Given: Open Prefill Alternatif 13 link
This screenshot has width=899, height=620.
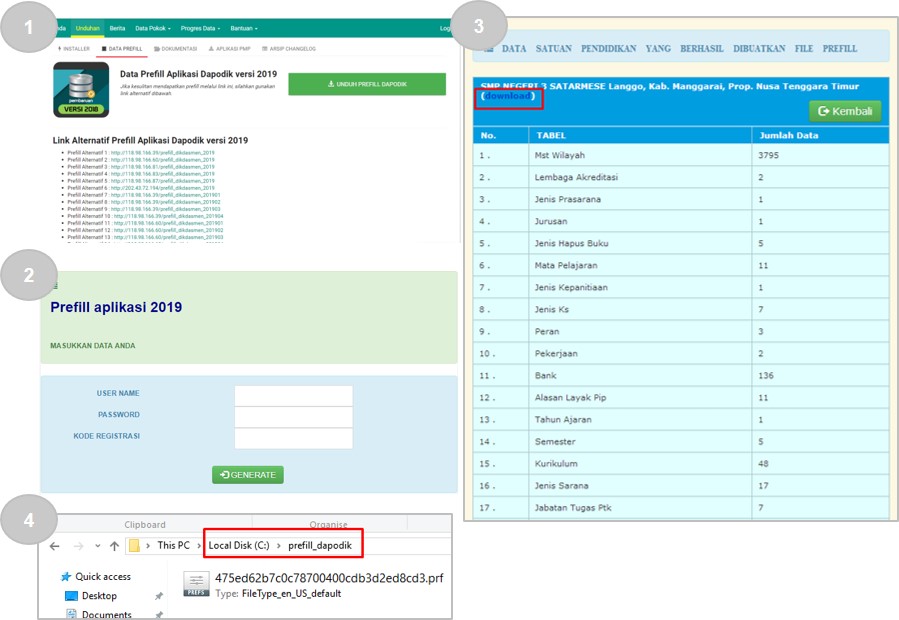Looking at the screenshot, I should click(x=169, y=237).
